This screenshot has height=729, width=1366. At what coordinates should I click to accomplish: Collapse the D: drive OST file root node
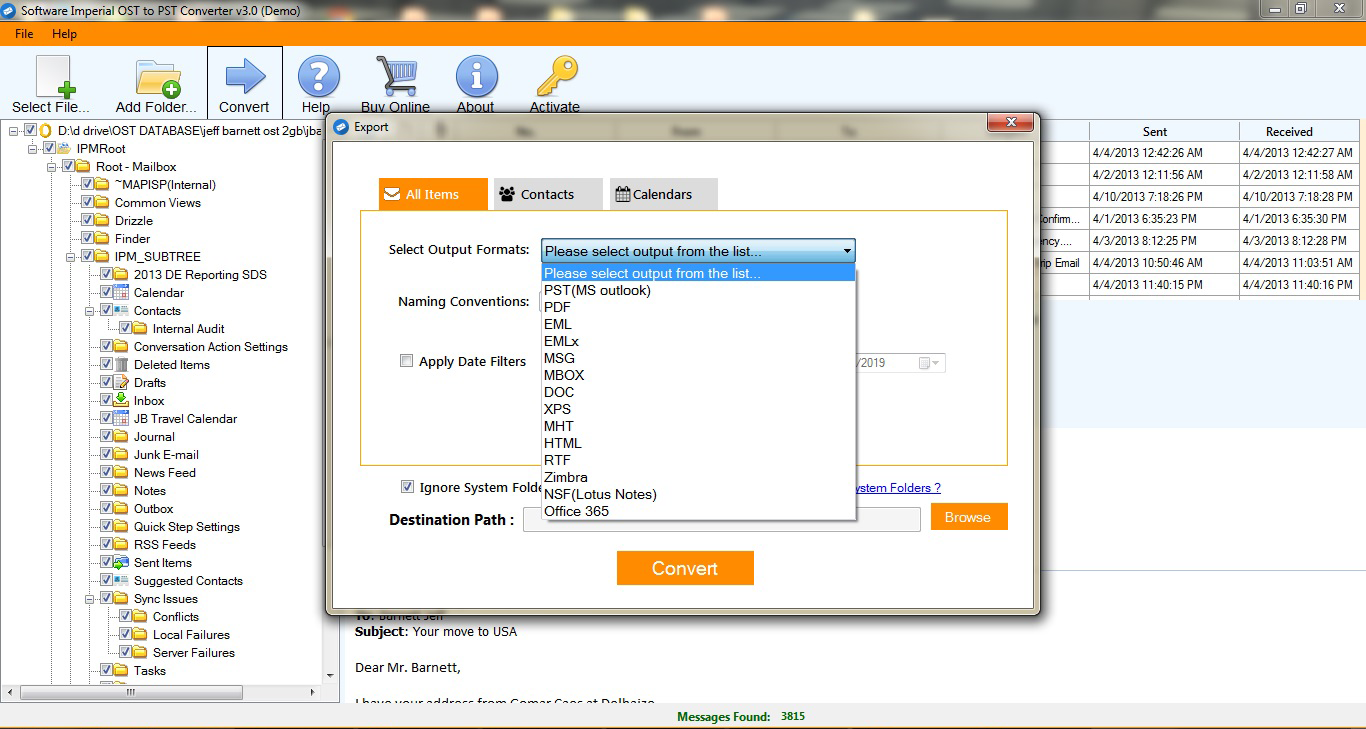tap(14, 130)
